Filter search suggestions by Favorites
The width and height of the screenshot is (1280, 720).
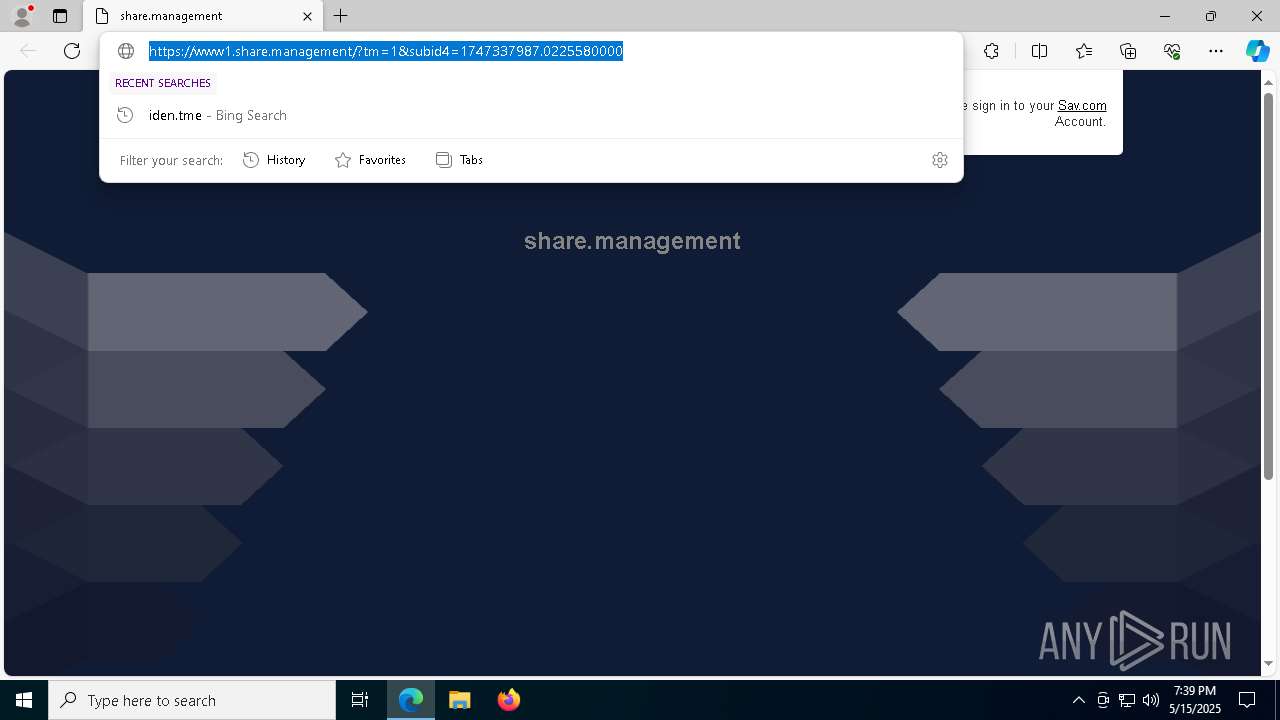[x=370, y=160]
